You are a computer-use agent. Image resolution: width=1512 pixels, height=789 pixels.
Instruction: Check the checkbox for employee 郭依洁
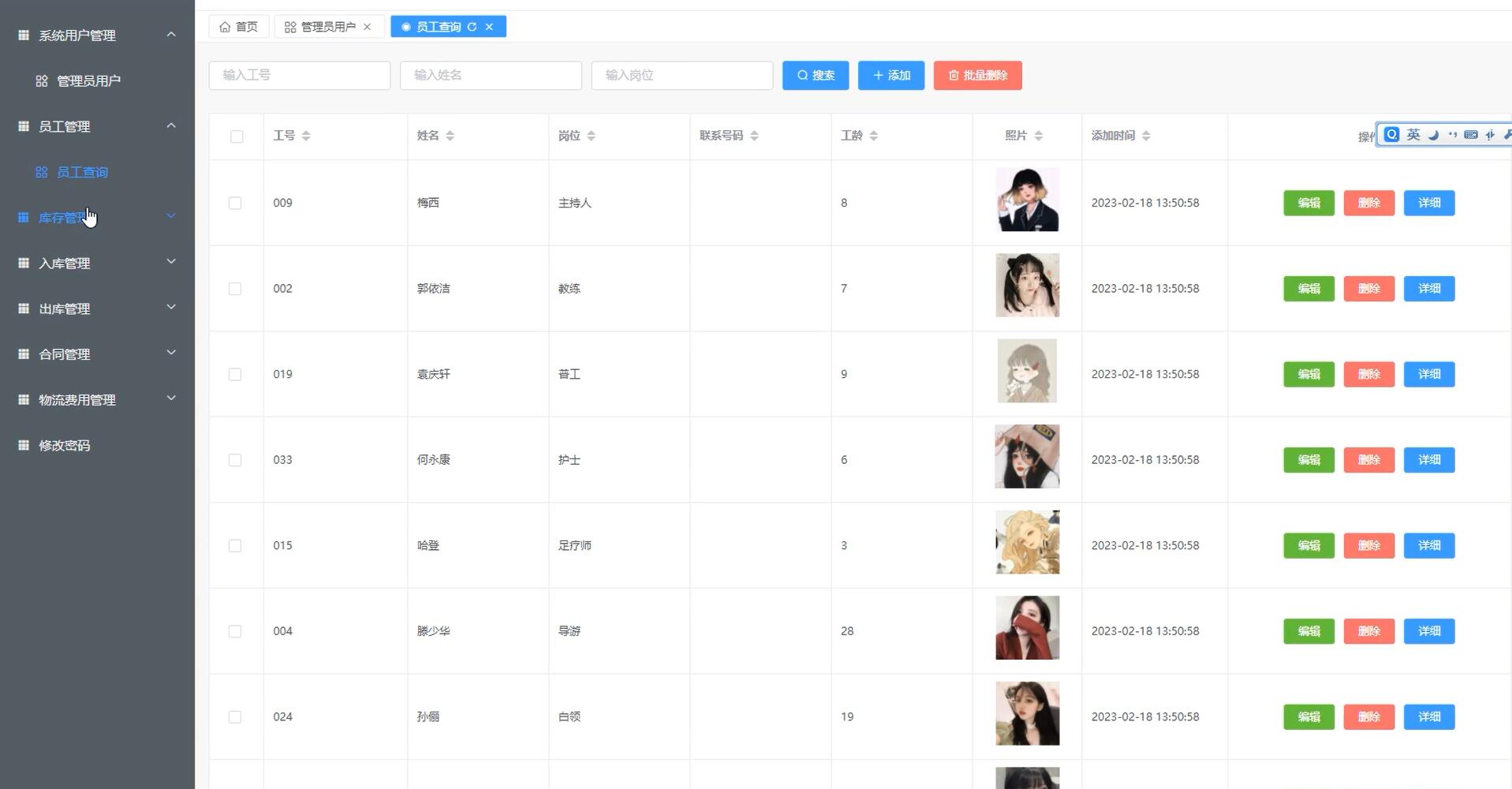[235, 288]
